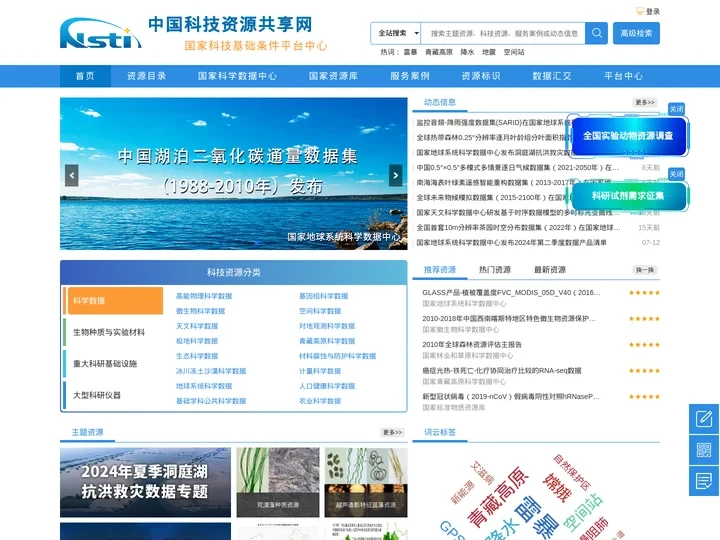Open the NSTI logo home link
Screen dimensions: 720x540
point(101,34)
